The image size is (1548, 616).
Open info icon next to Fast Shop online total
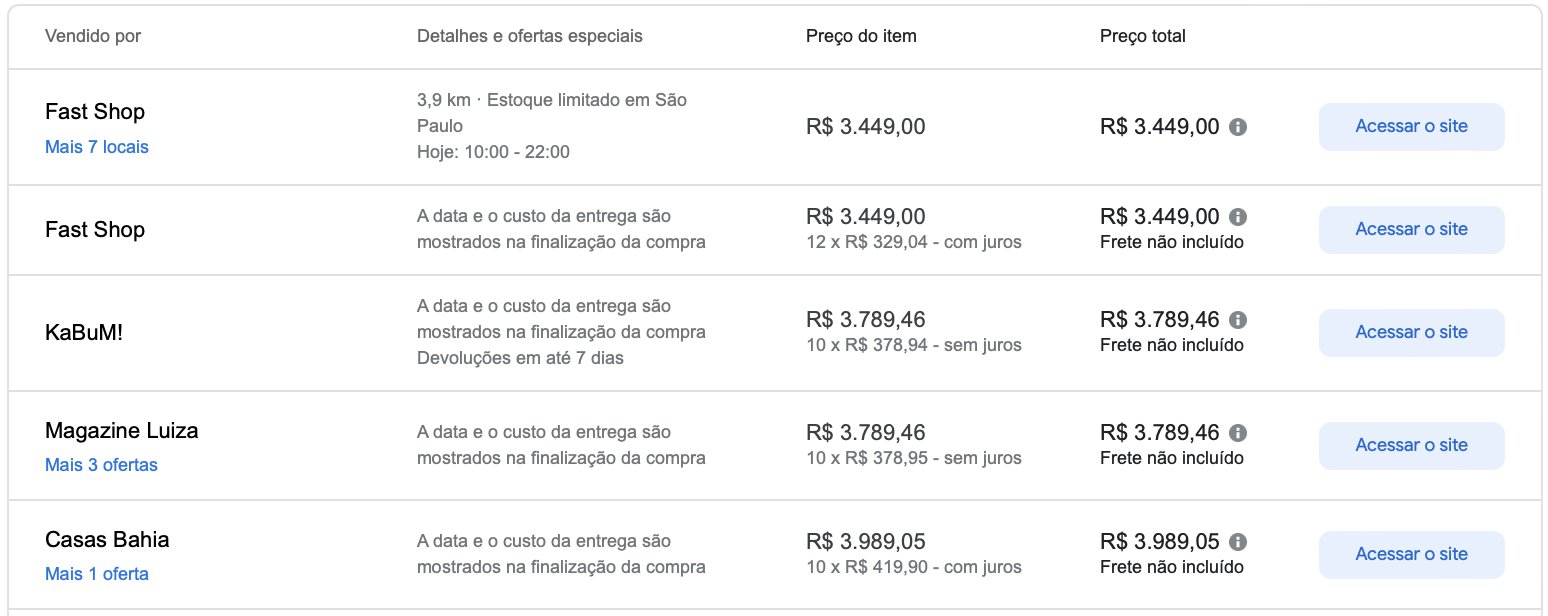(x=1238, y=217)
